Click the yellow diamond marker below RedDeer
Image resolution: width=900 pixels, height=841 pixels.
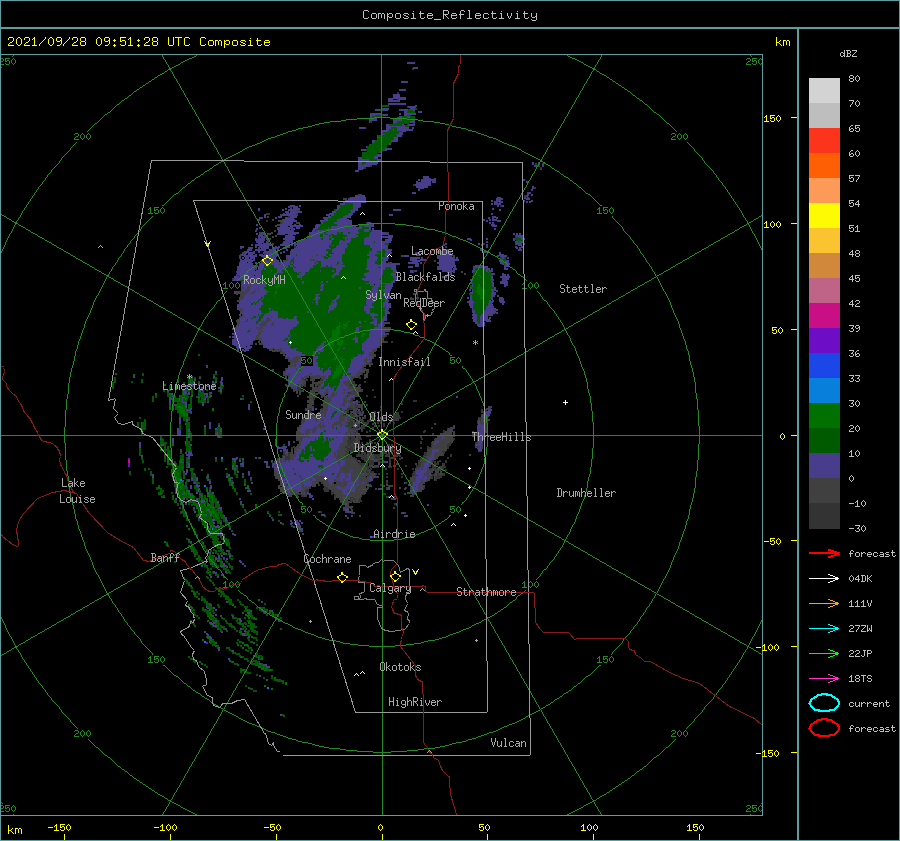coord(412,325)
